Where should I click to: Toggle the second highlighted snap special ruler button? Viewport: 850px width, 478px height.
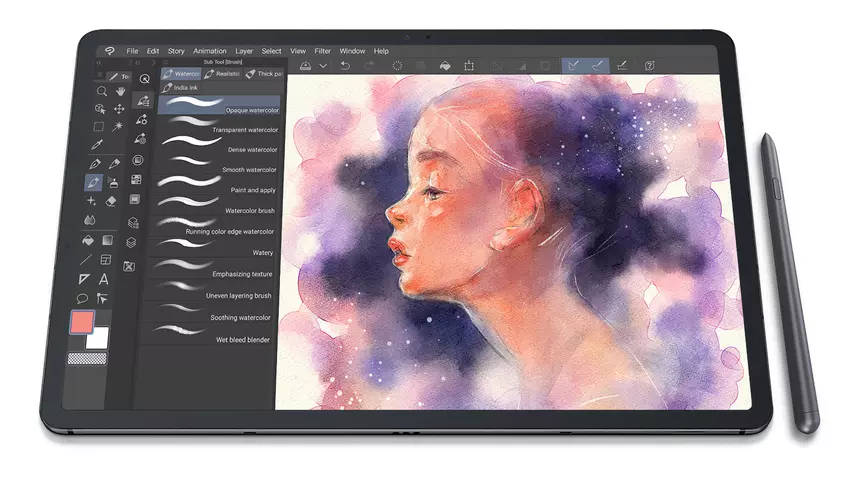[x=597, y=66]
